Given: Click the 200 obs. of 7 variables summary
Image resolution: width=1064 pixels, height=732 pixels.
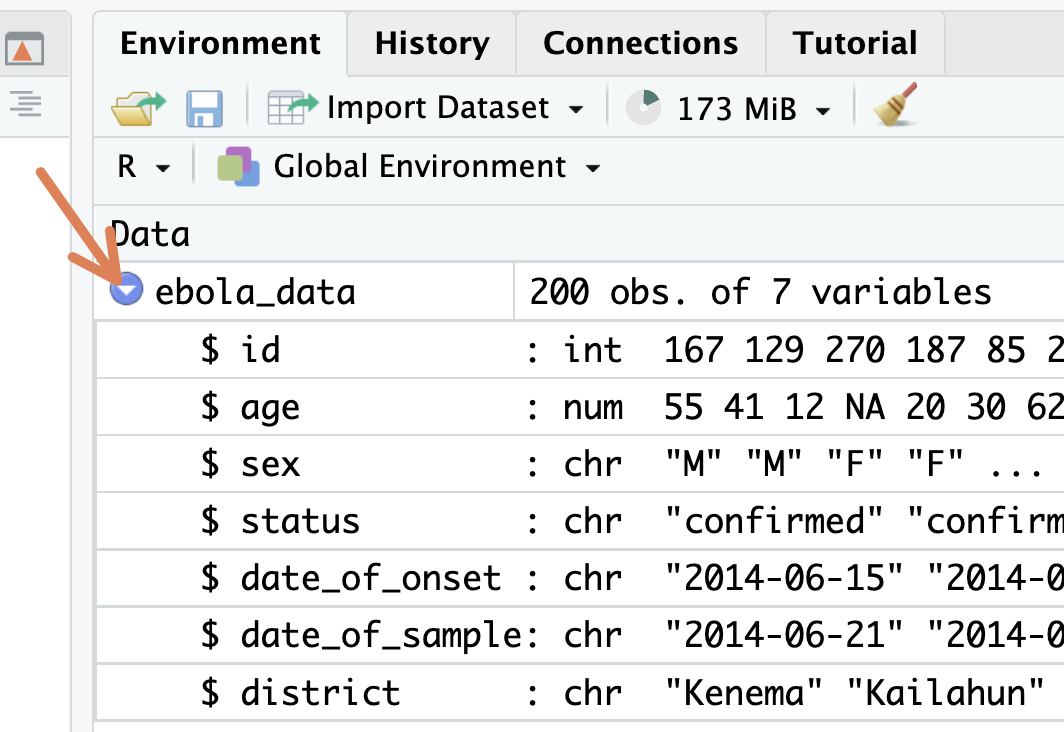Looking at the screenshot, I should click(760, 292).
